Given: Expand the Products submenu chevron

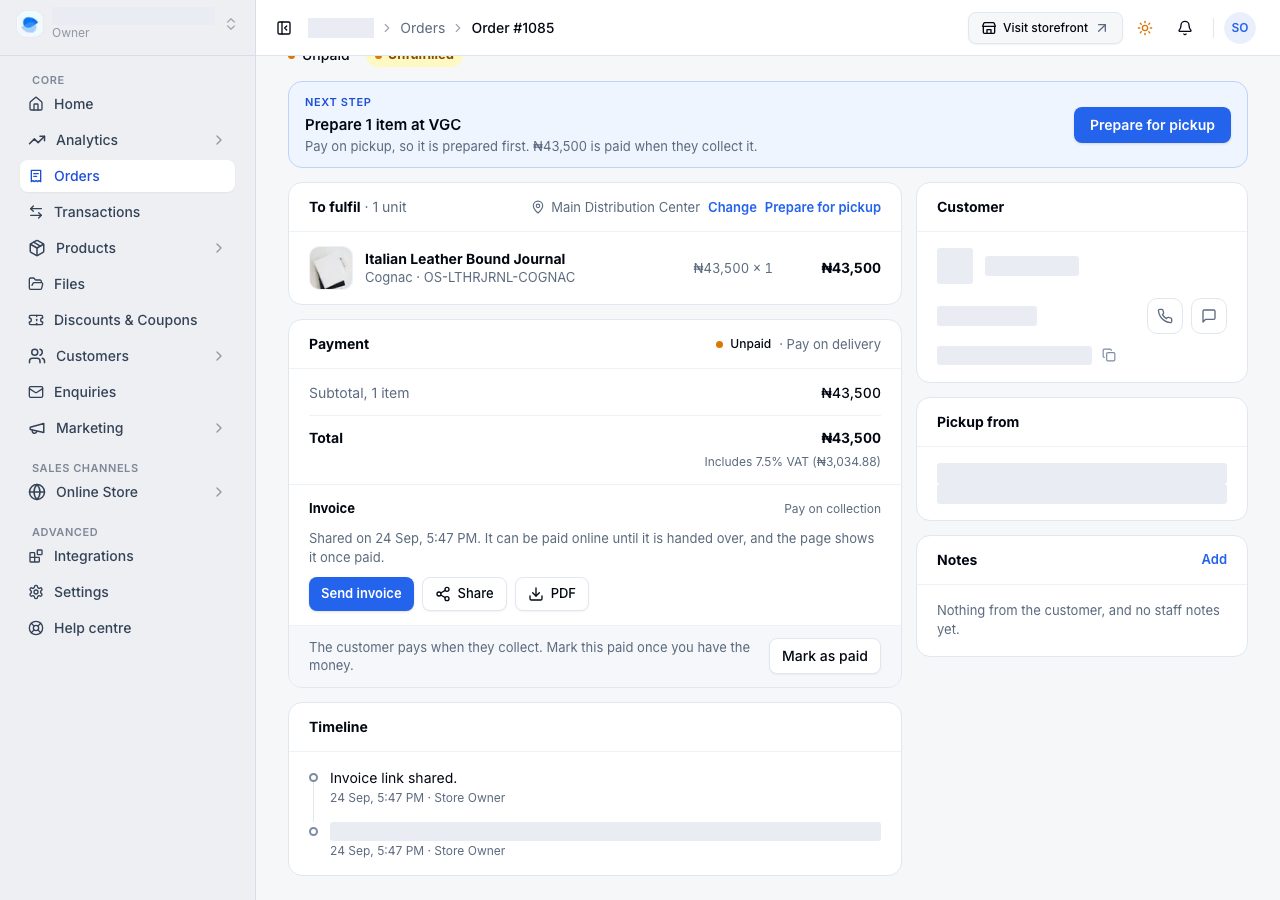Looking at the screenshot, I should tap(219, 248).
